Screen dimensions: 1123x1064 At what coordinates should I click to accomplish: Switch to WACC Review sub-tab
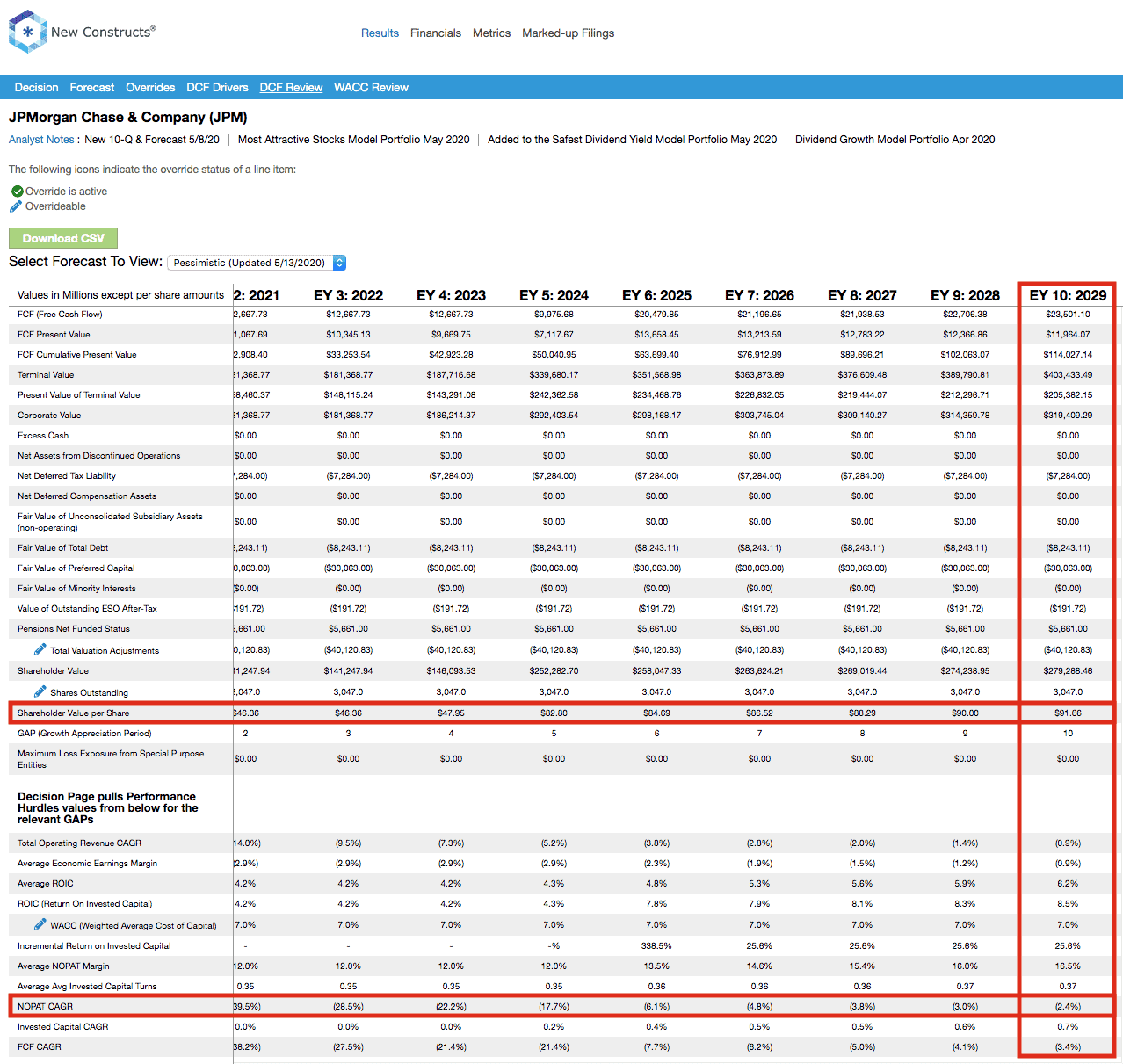point(371,88)
